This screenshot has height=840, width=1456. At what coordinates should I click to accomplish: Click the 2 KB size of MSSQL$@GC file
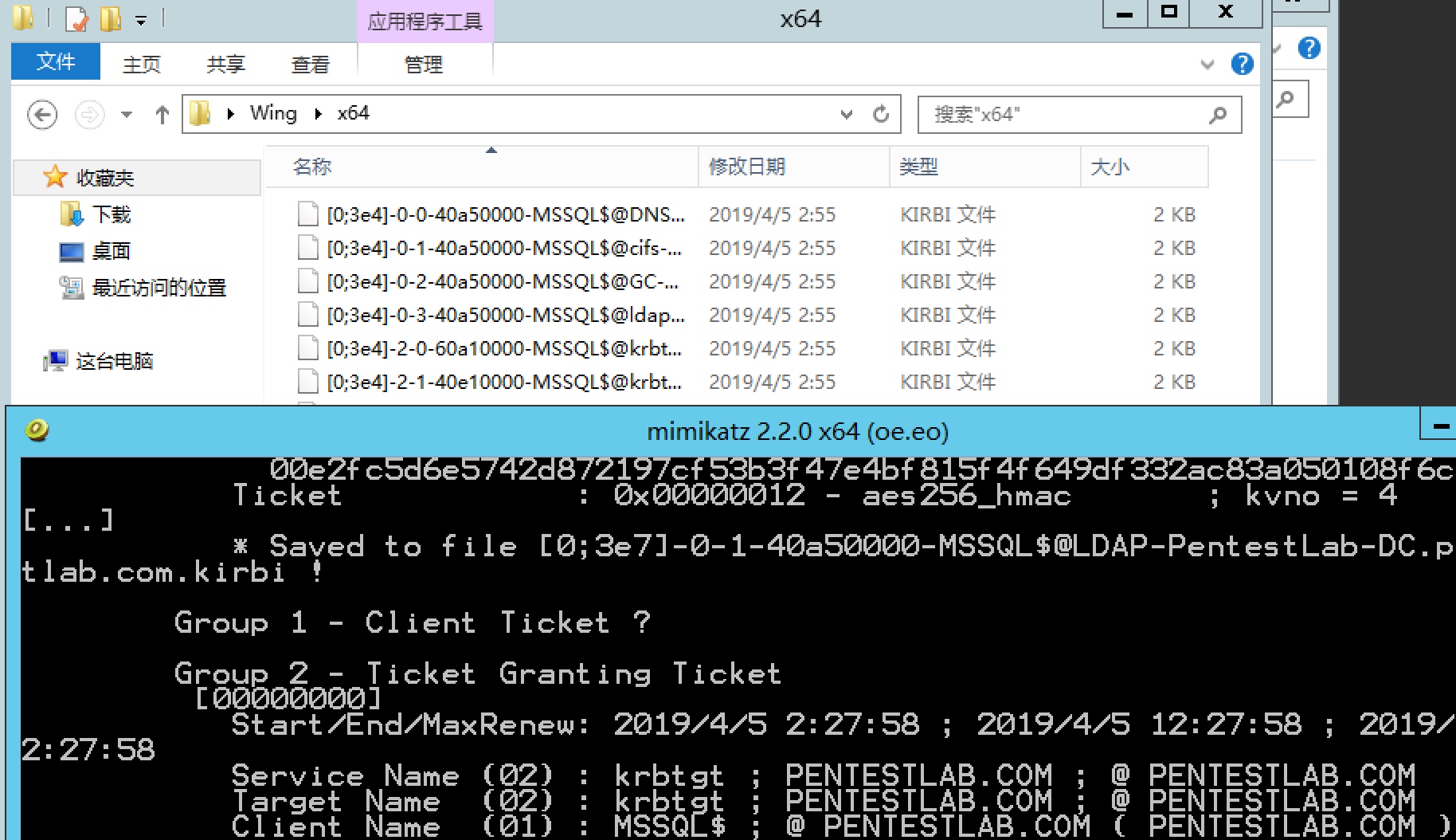coord(1175,281)
